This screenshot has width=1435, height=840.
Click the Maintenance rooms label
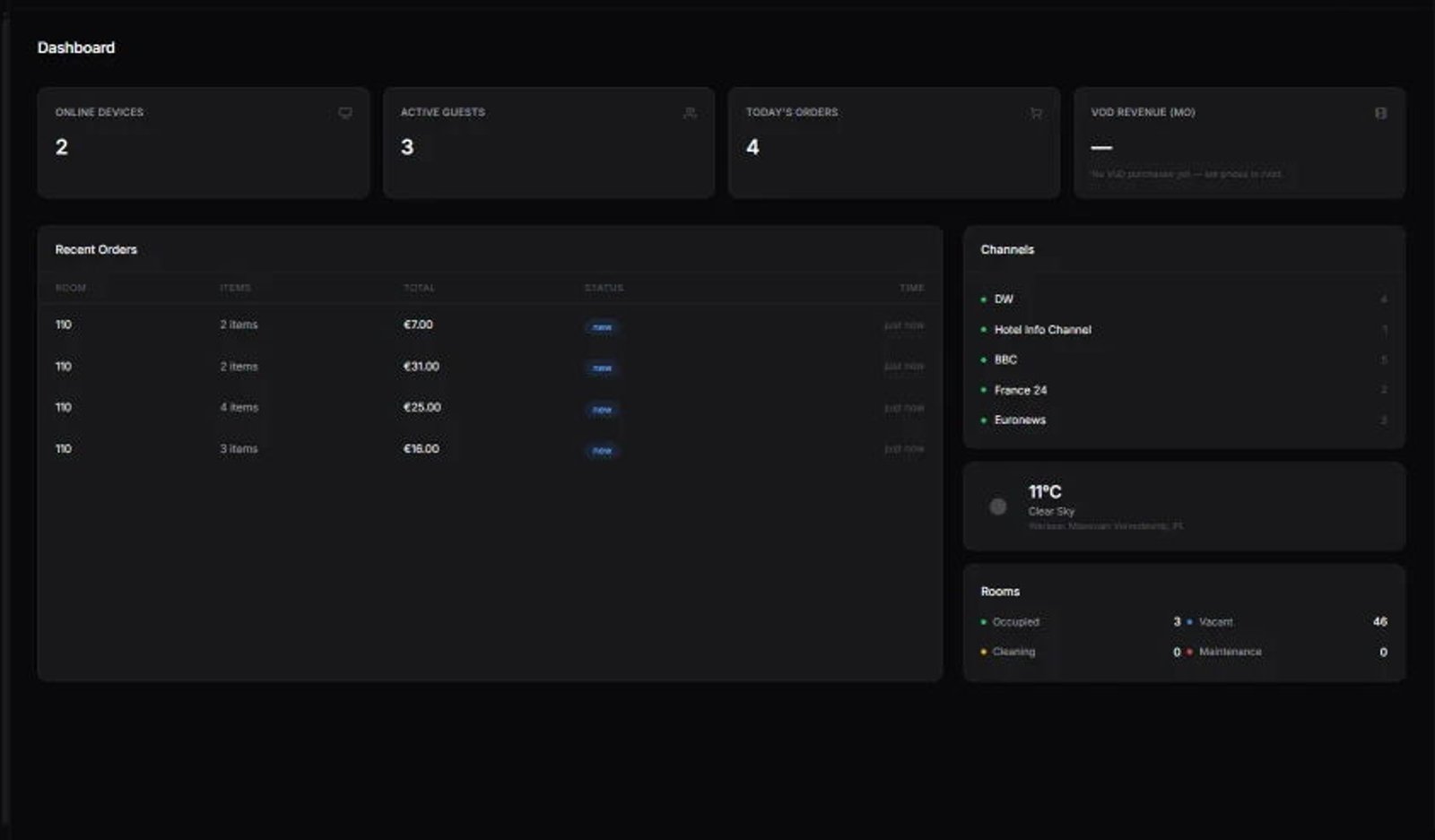(x=1231, y=652)
